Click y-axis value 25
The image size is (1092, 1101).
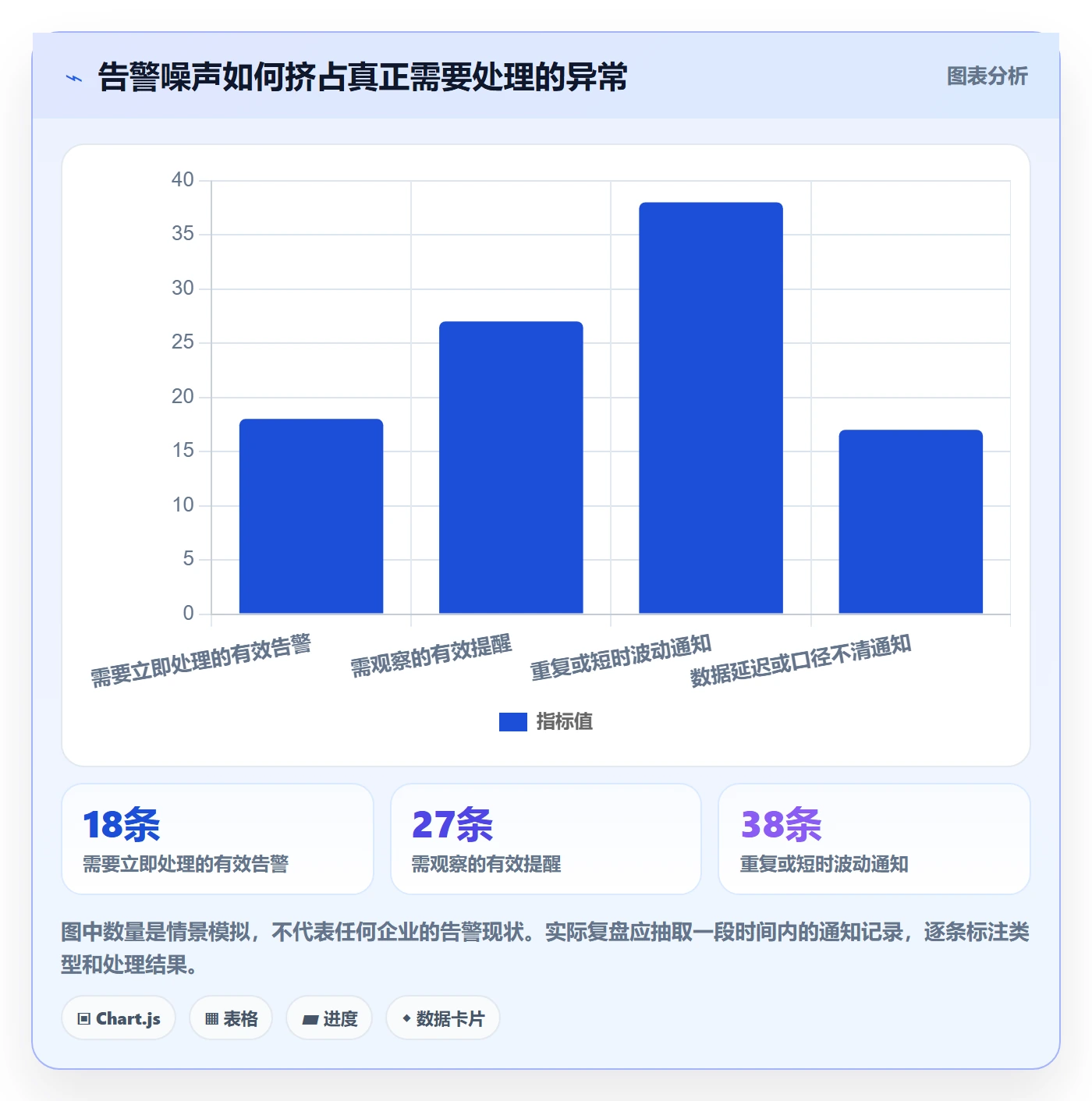(x=183, y=342)
